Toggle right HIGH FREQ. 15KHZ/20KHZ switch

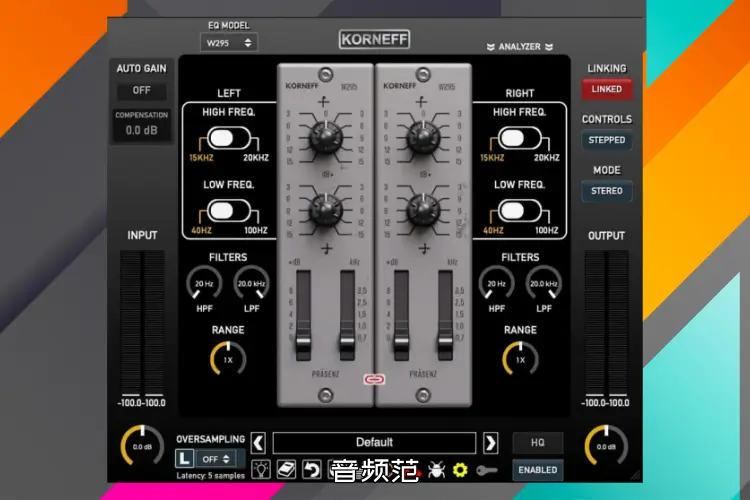click(519, 138)
